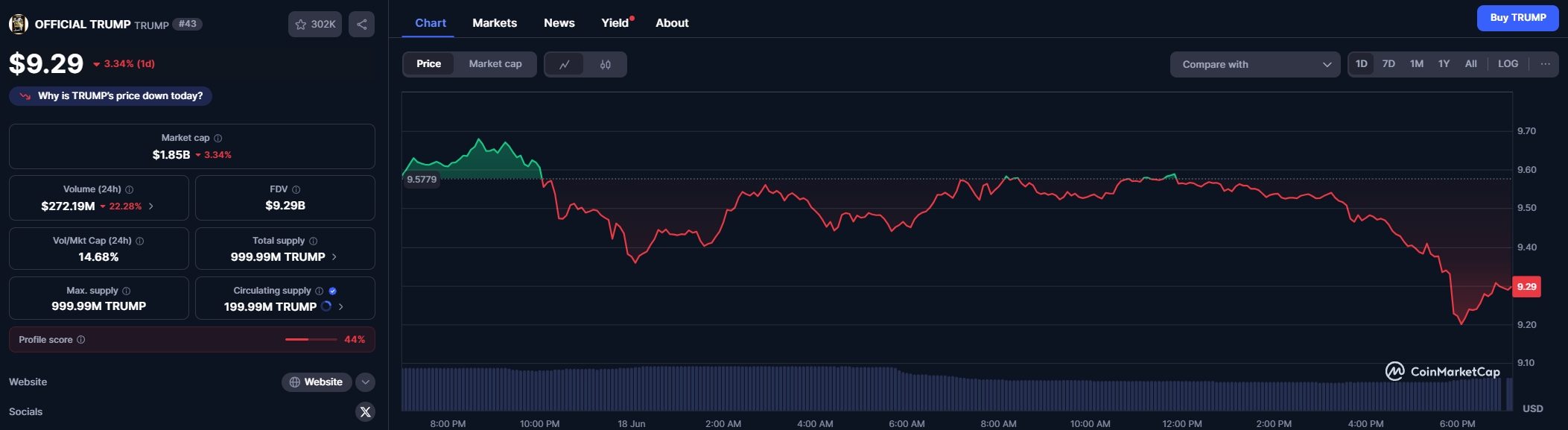The width and height of the screenshot is (1568, 430).
Task: Click the $1.85B market cap value
Action: [171, 155]
